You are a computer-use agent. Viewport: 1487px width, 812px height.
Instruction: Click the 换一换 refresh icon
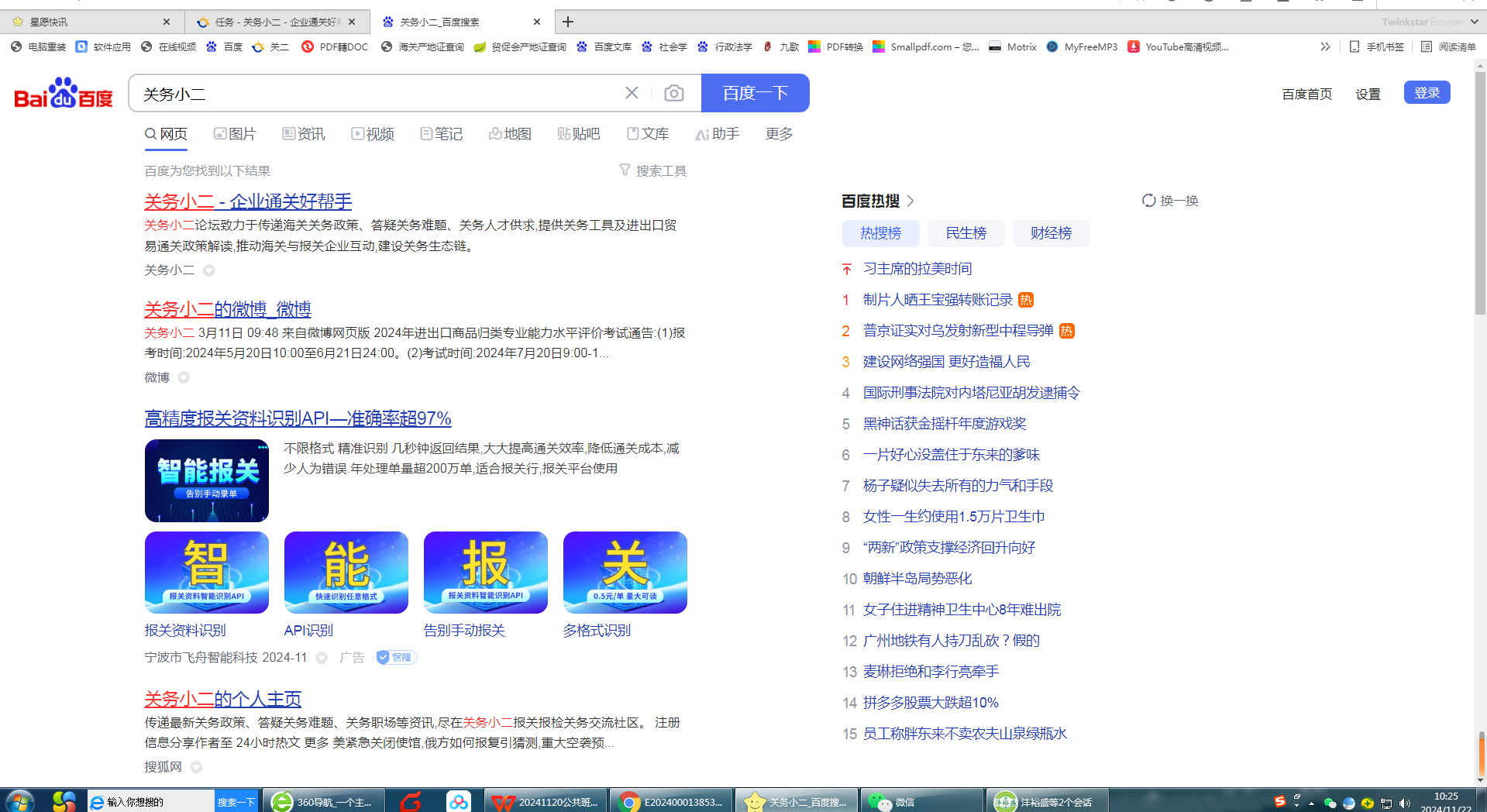tap(1149, 201)
